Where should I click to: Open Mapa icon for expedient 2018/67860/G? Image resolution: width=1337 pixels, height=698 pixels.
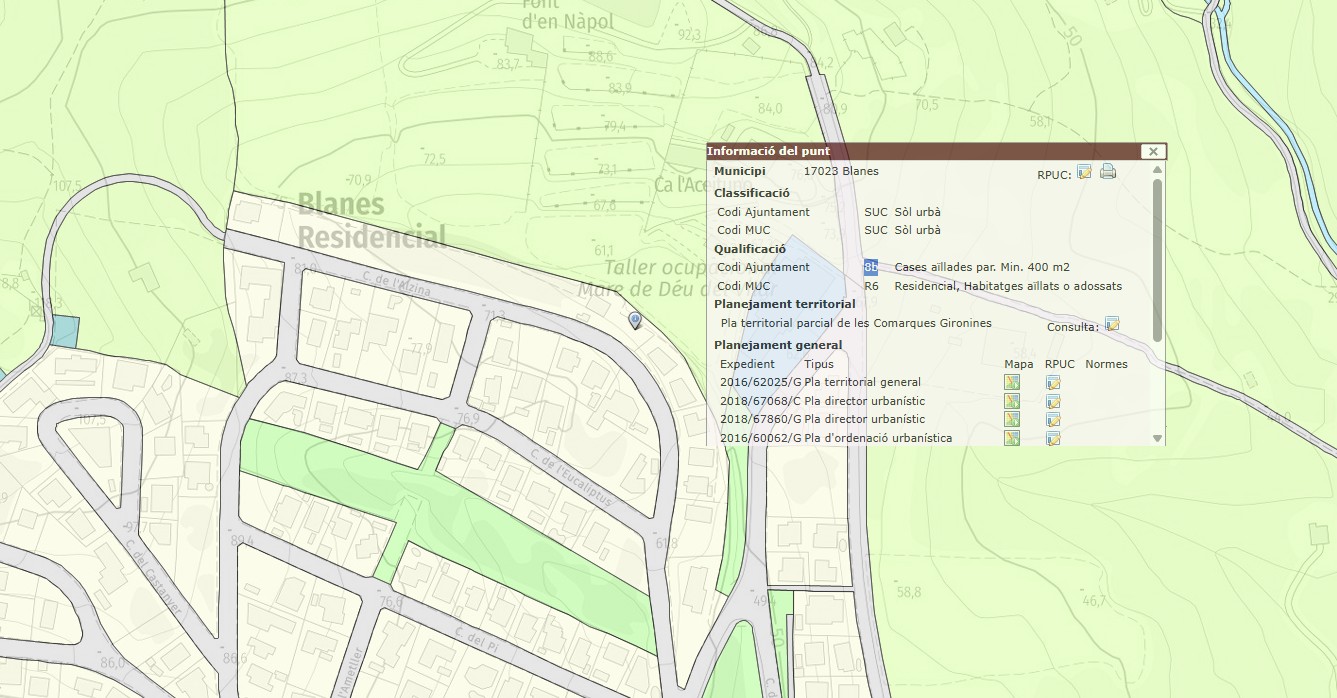coord(1012,419)
